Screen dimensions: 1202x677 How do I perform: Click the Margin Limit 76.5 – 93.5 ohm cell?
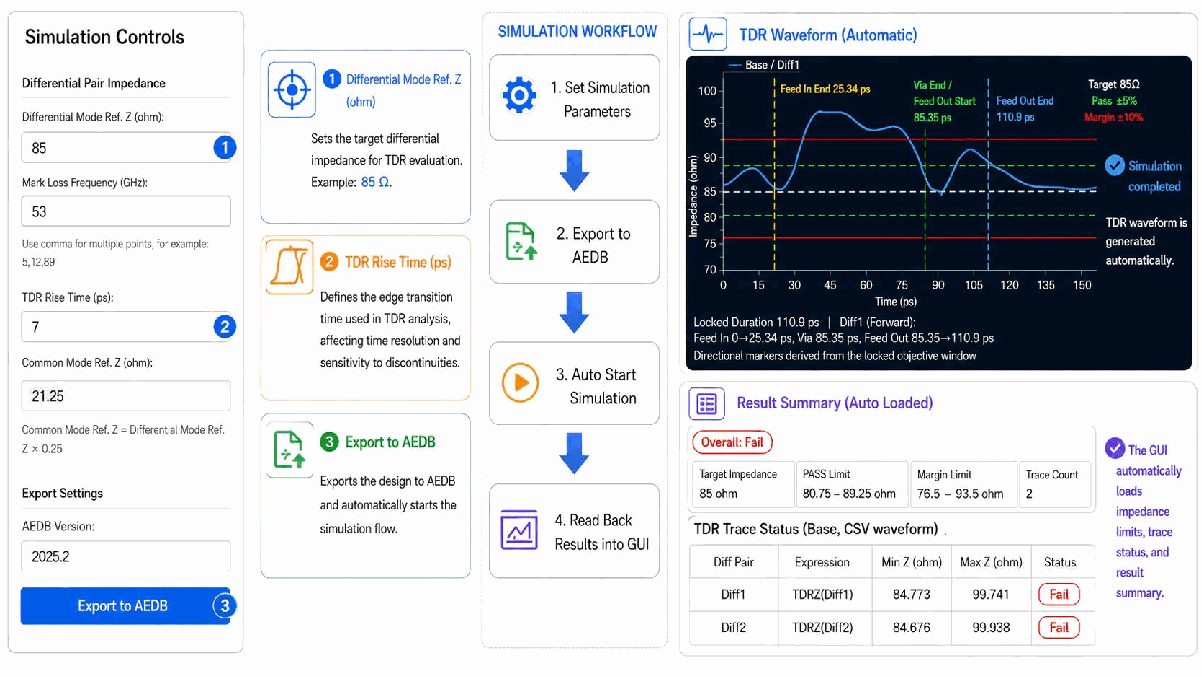[x=962, y=484]
